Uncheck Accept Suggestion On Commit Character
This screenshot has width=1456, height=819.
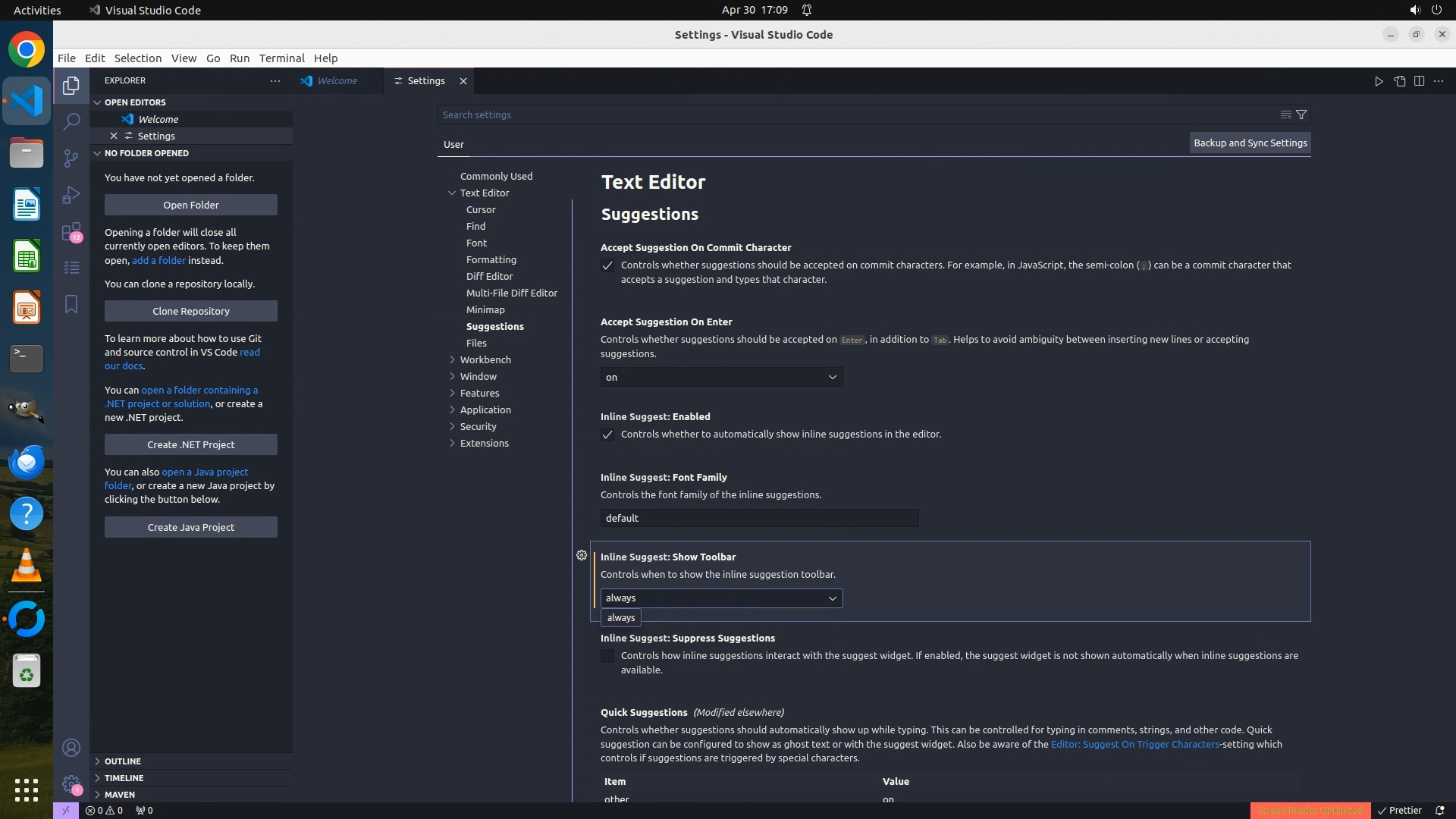coord(607,265)
